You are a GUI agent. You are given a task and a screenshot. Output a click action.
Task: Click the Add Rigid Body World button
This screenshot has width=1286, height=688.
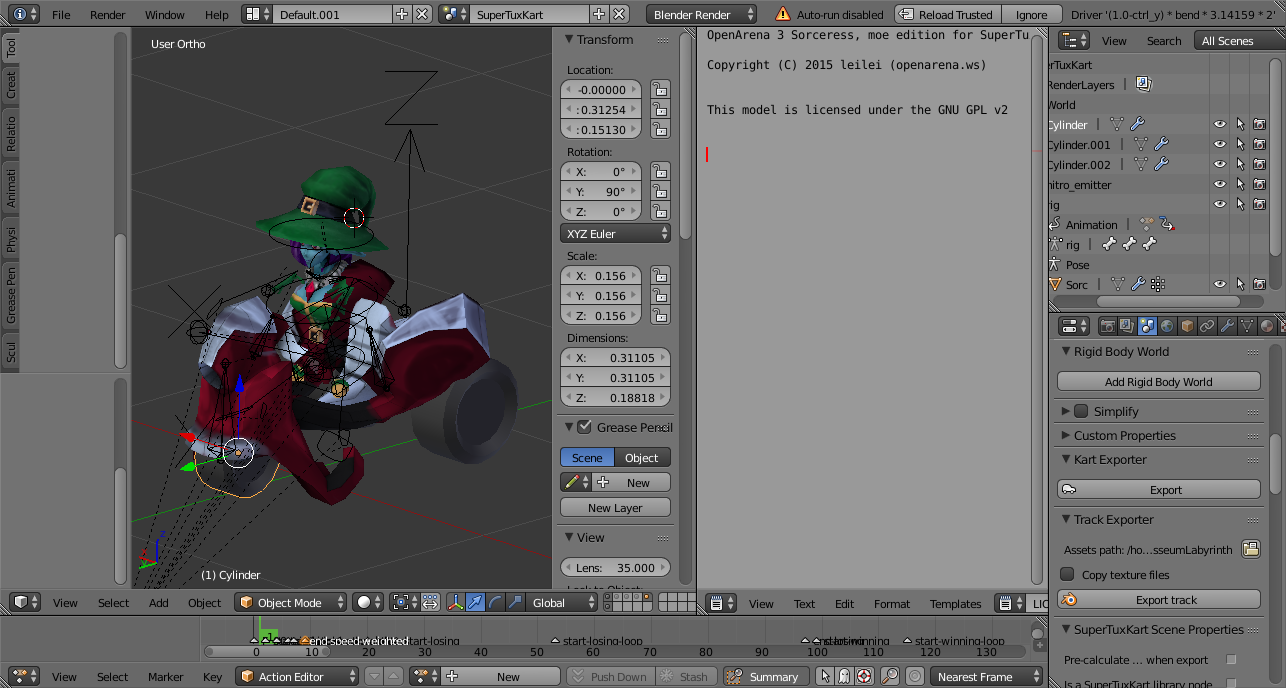[1158, 382]
